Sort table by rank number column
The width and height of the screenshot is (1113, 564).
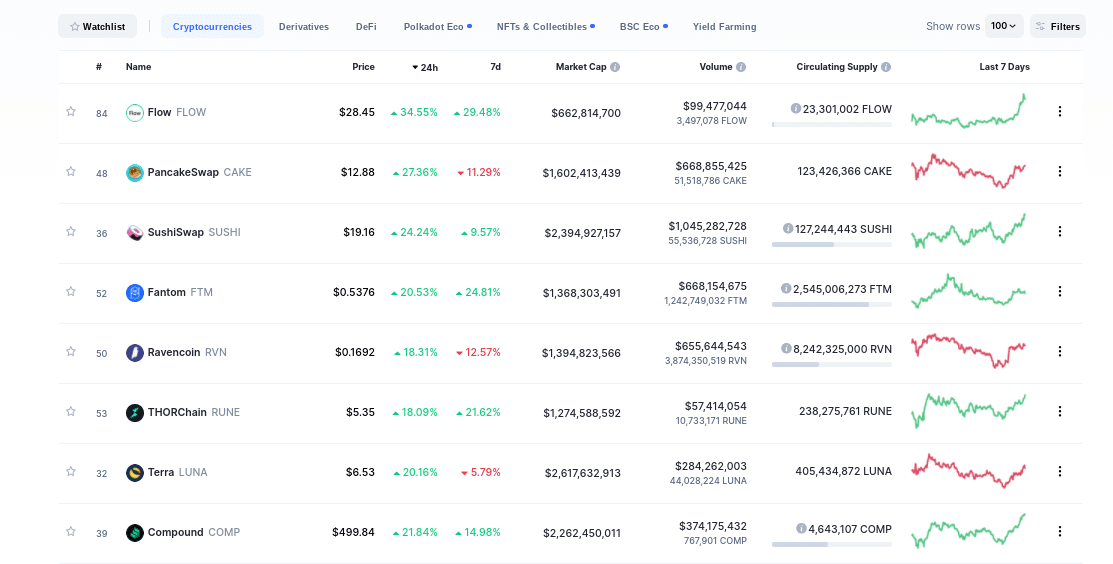point(99,67)
